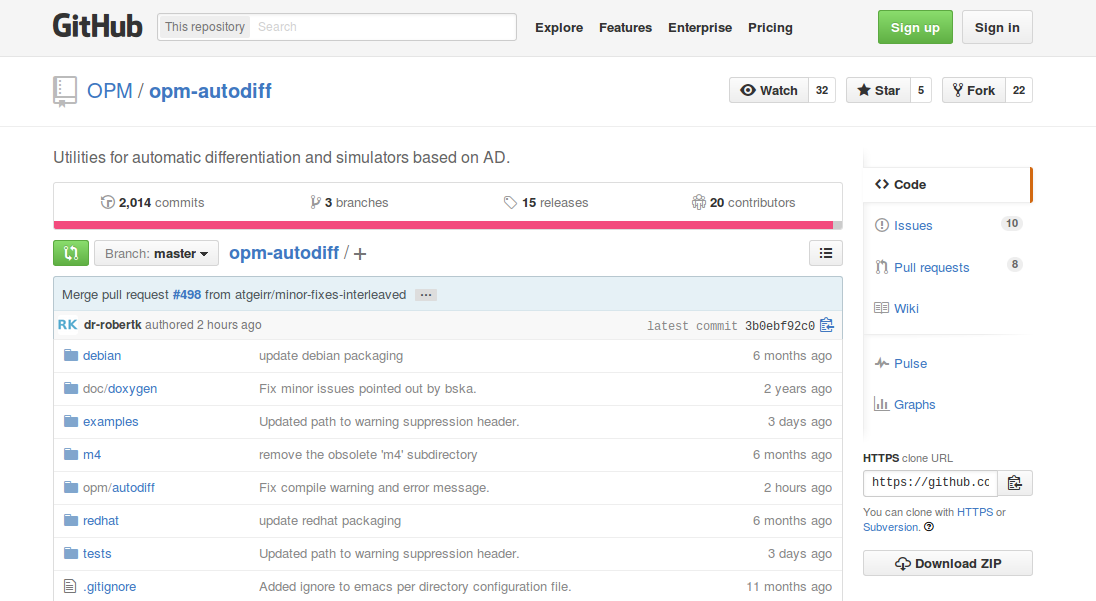Click the examples folder icon
This screenshot has height=601, width=1096.
point(71,421)
